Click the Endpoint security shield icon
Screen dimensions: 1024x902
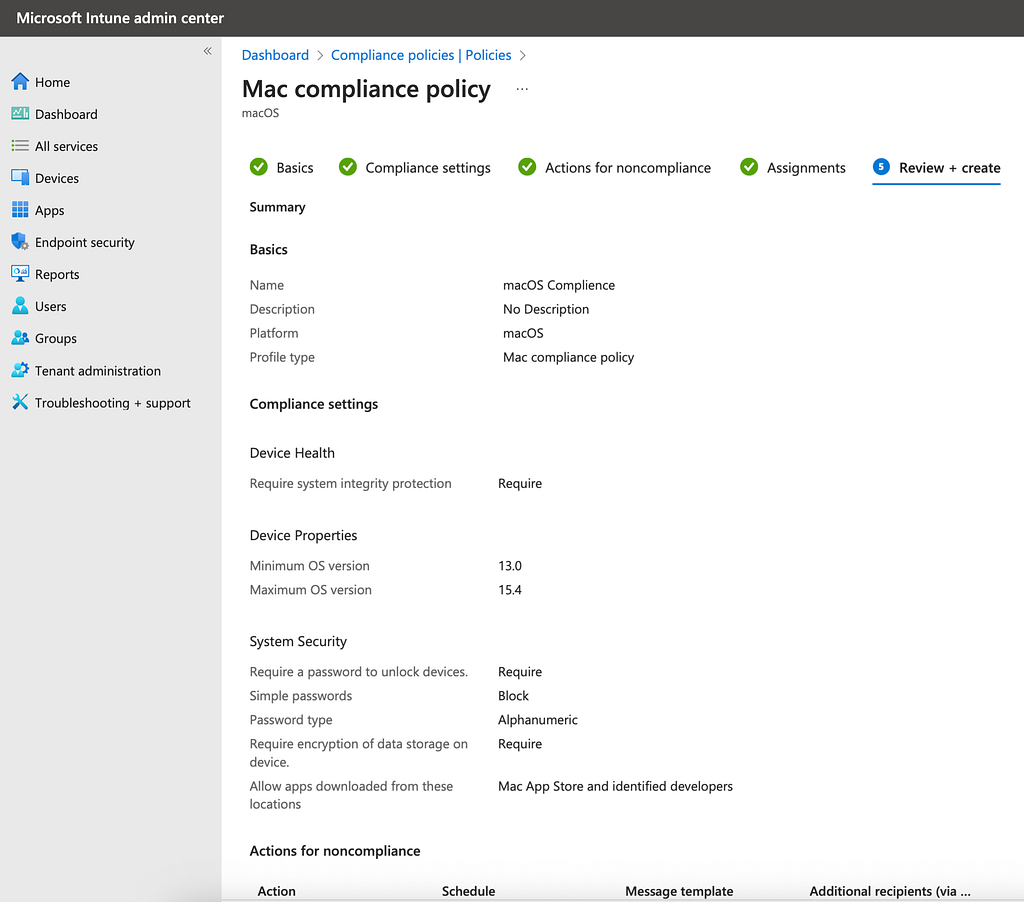[x=20, y=242]
